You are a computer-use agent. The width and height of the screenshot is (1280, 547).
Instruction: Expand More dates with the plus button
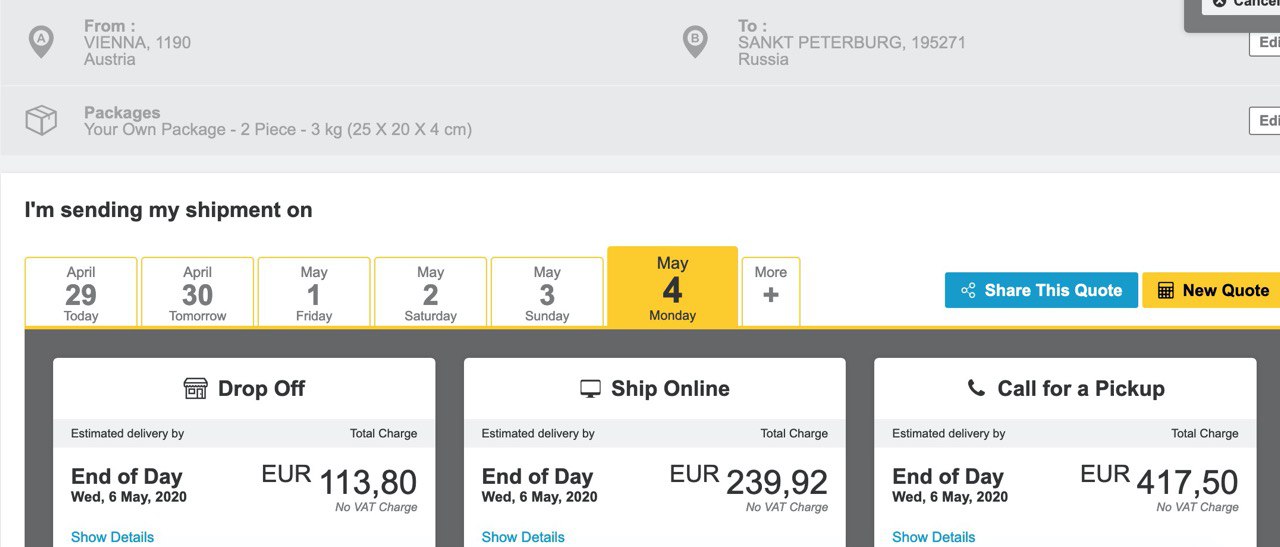coord(771,292)
